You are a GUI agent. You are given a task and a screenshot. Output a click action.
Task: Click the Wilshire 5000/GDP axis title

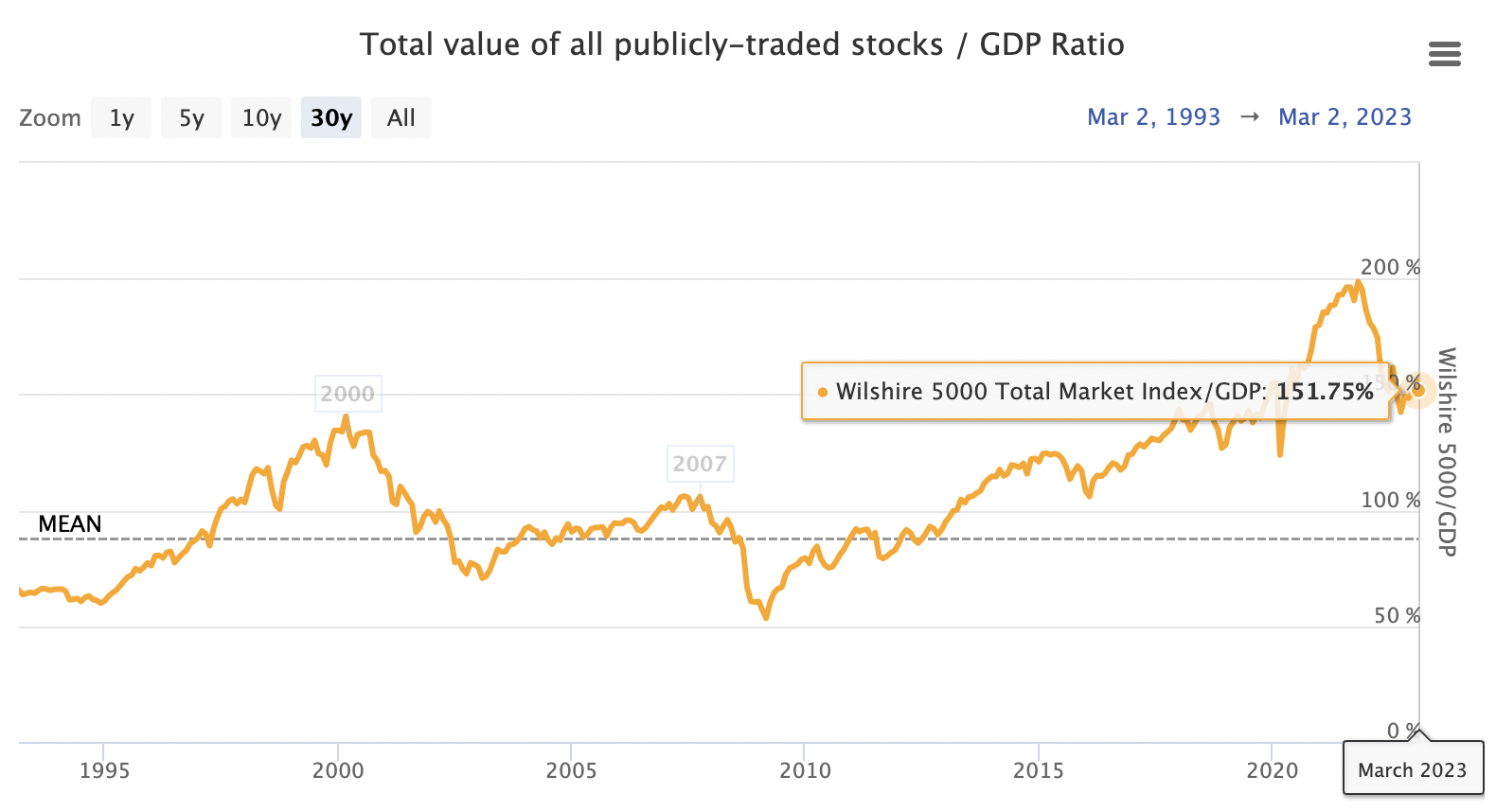(1446, 451)
